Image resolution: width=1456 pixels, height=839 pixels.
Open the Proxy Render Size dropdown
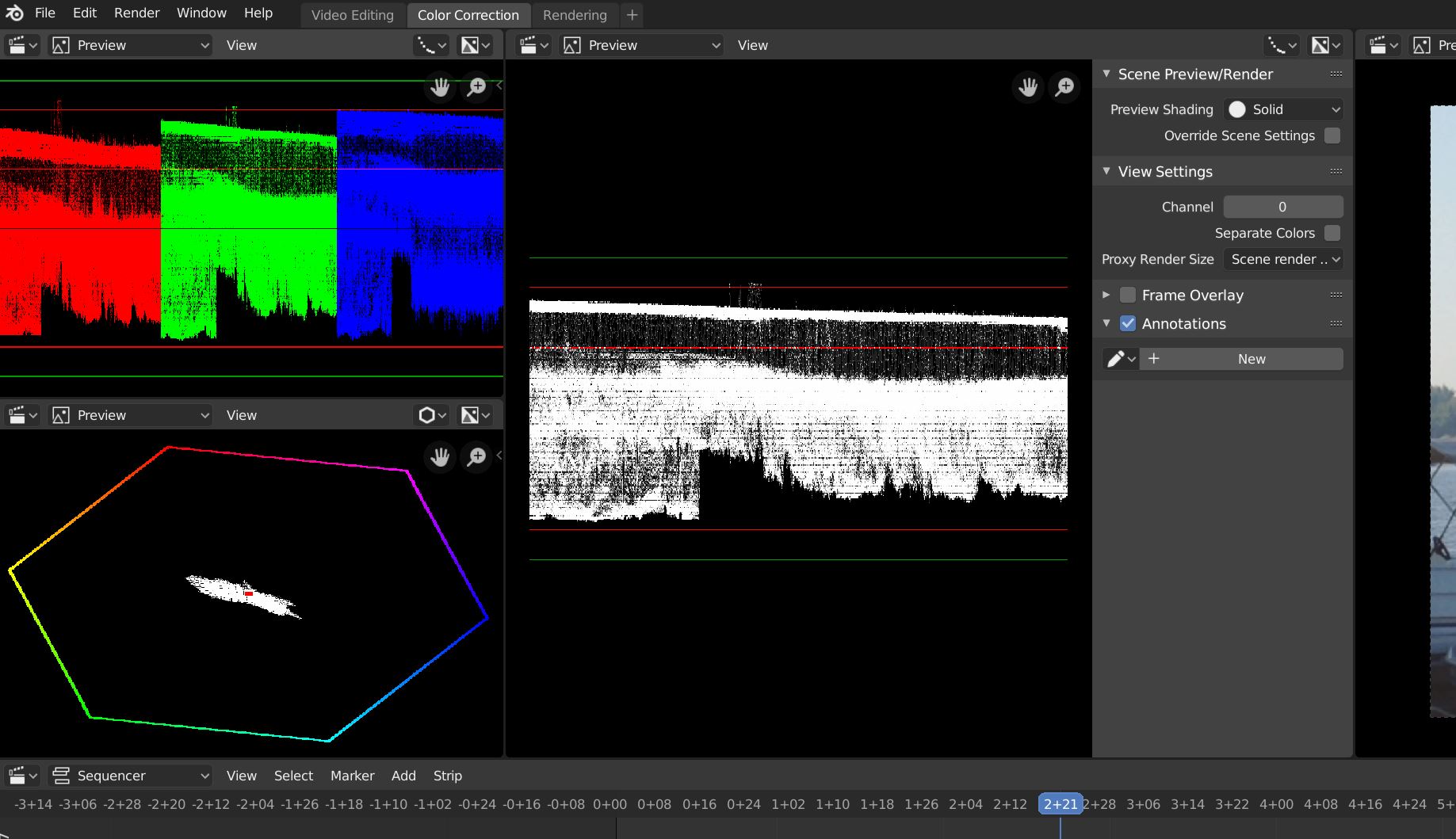(x=1283, y=259)
